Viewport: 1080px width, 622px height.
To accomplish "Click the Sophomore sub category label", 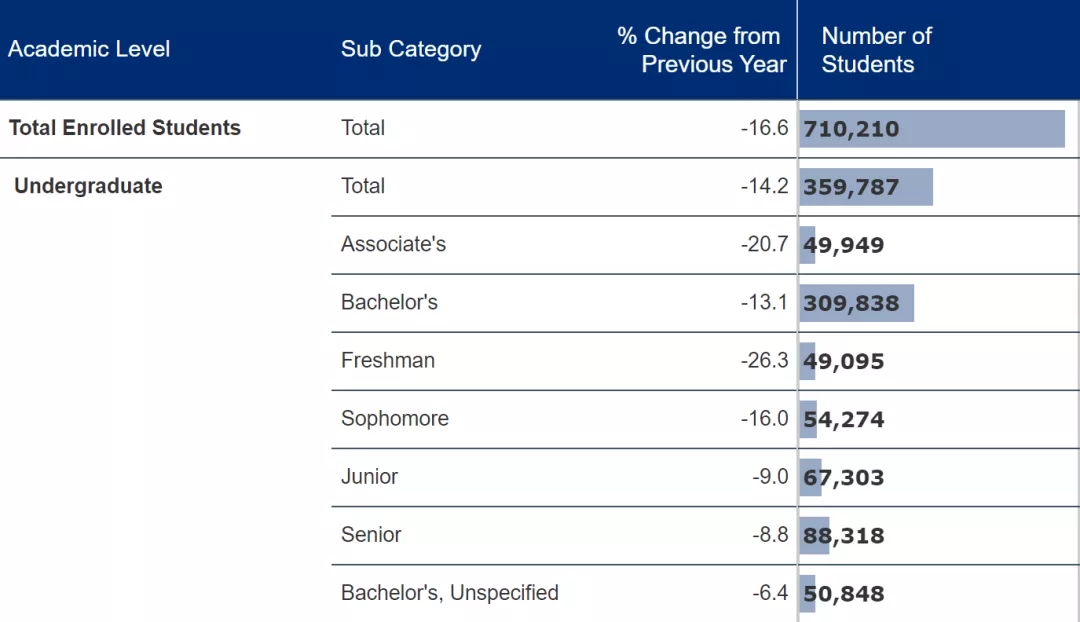I will click(395, 418).
